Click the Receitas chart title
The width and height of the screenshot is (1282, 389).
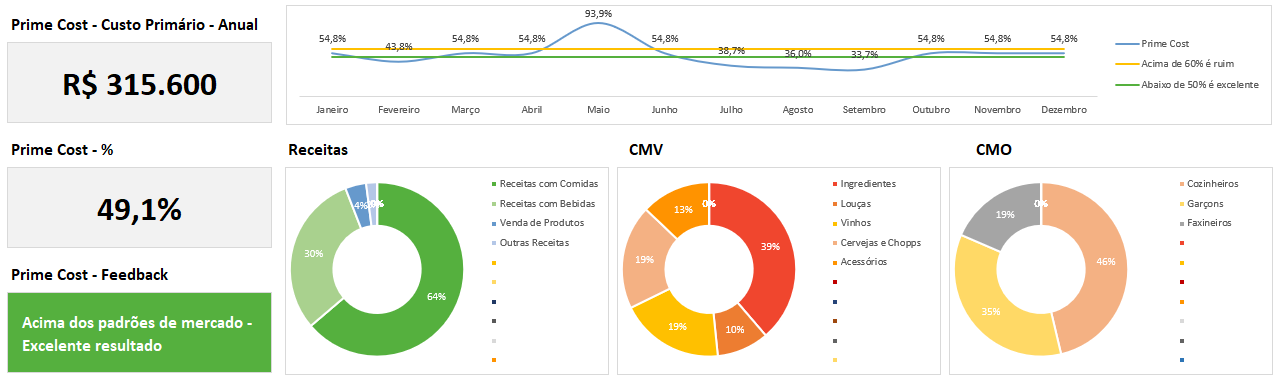click(318, 150)
